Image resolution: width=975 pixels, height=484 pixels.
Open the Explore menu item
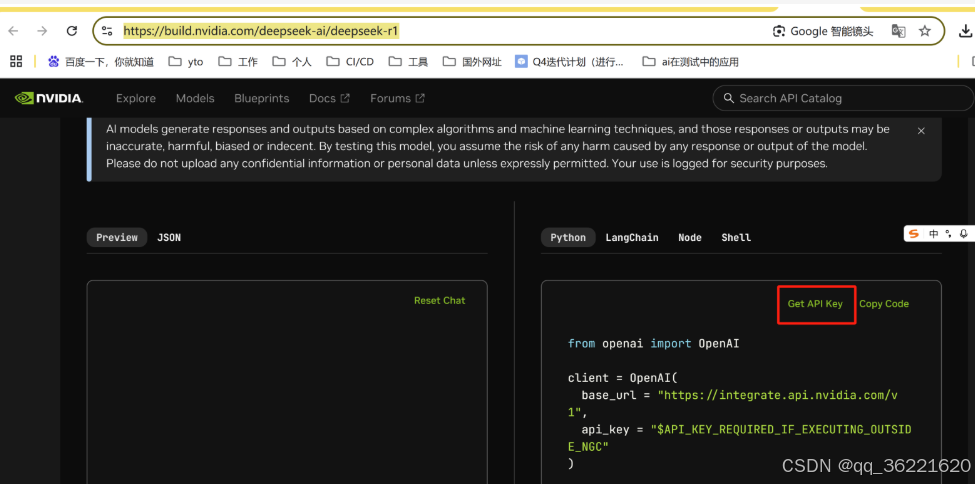coord(136,98)
